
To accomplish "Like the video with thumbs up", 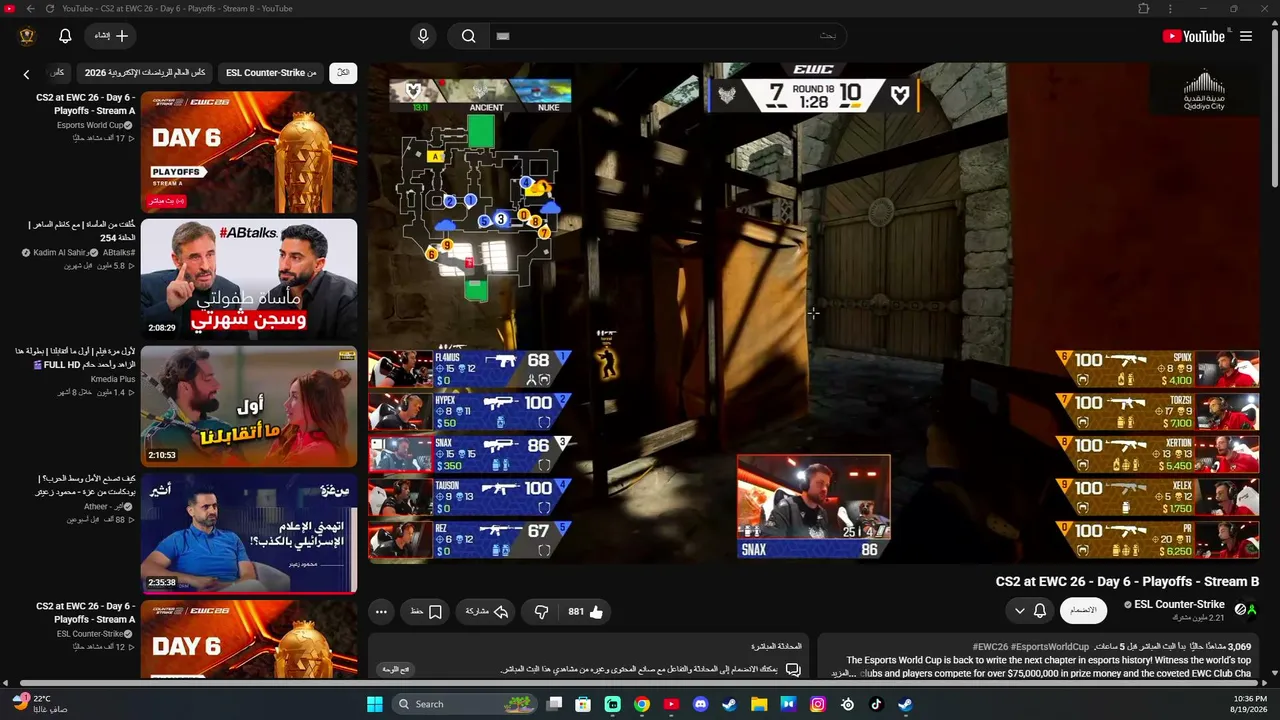I will 586,611.
